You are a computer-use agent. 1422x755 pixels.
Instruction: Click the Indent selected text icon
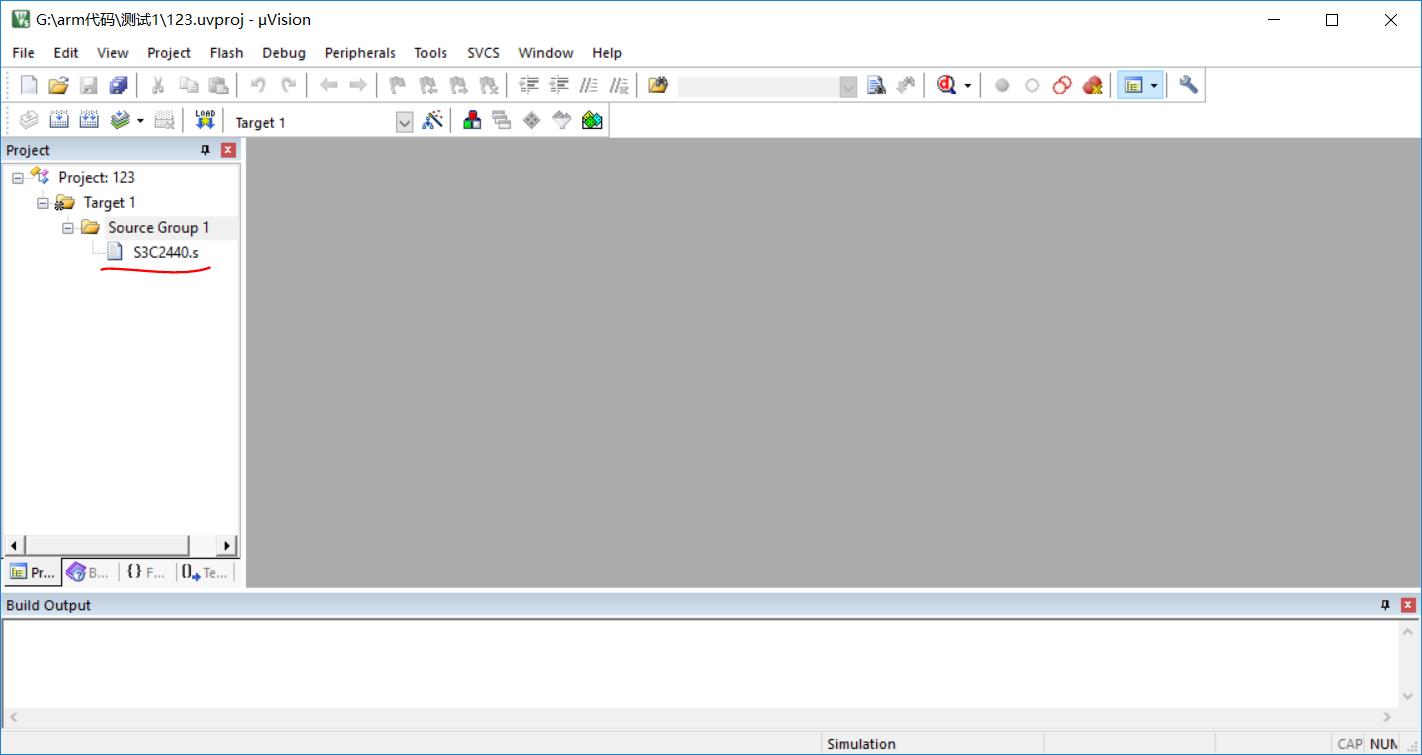[x=529, y=86]
